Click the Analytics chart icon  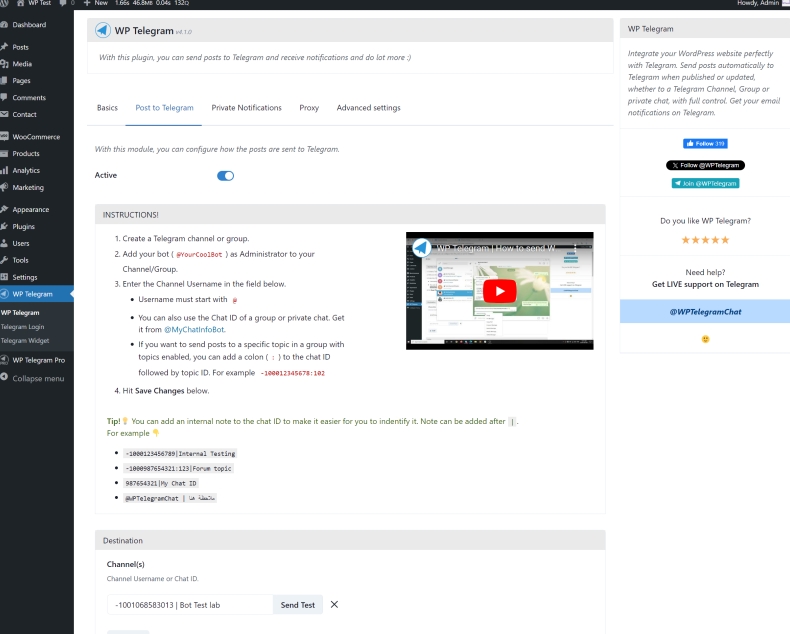5,171
